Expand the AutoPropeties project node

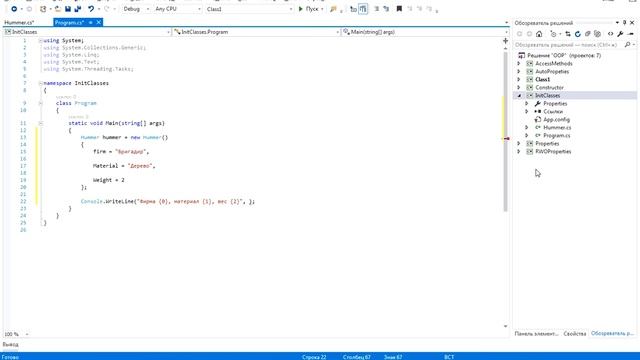pos(519,71)
